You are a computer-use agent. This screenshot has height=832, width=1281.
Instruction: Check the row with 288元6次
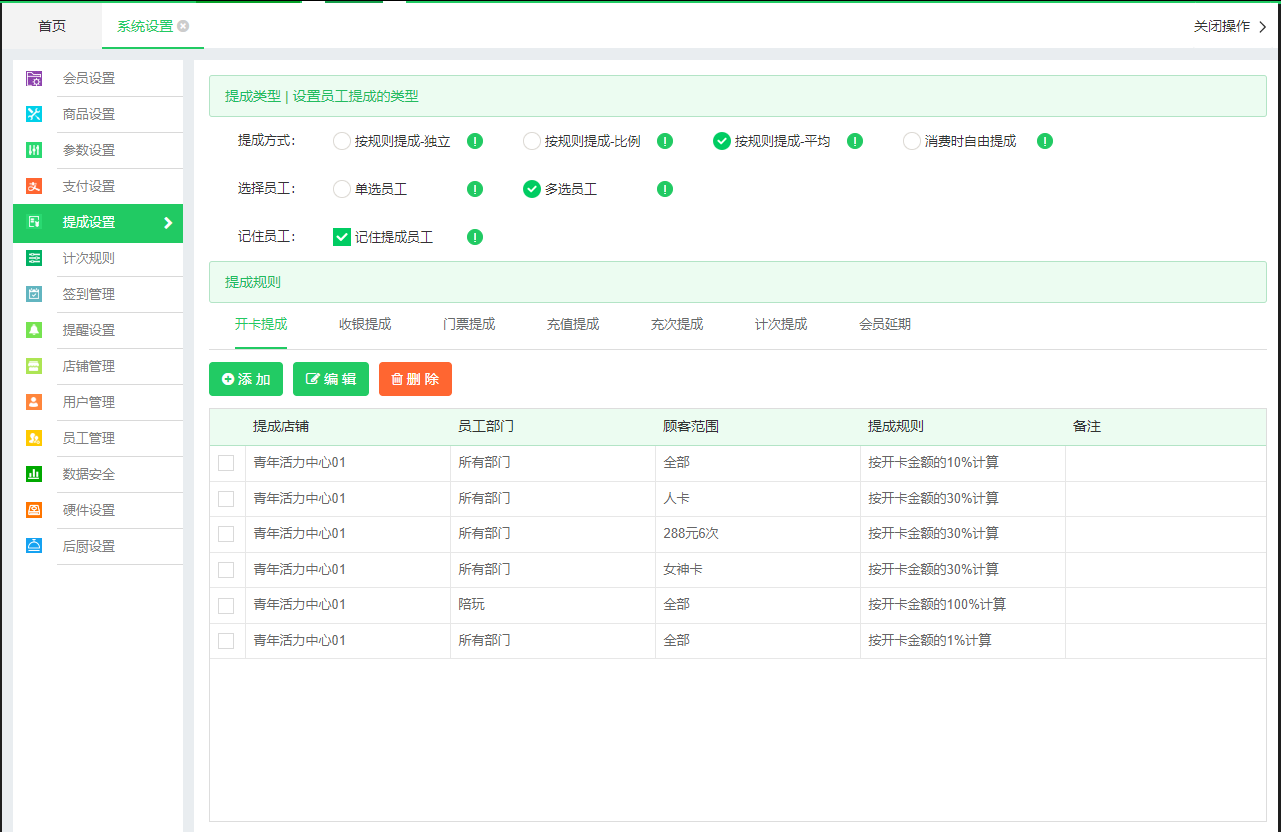point(226,534)
